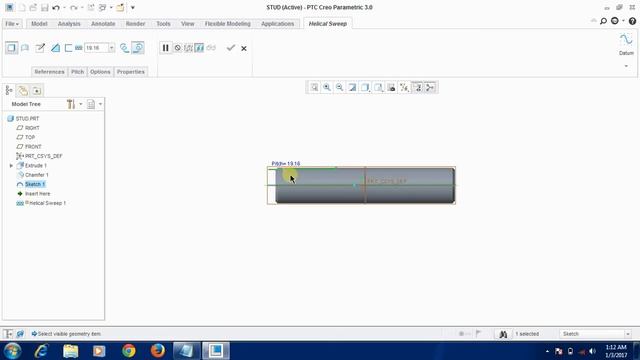640x360 pixels.
Task: Select the right-handed rule helix option
Action: pos(138,48)
